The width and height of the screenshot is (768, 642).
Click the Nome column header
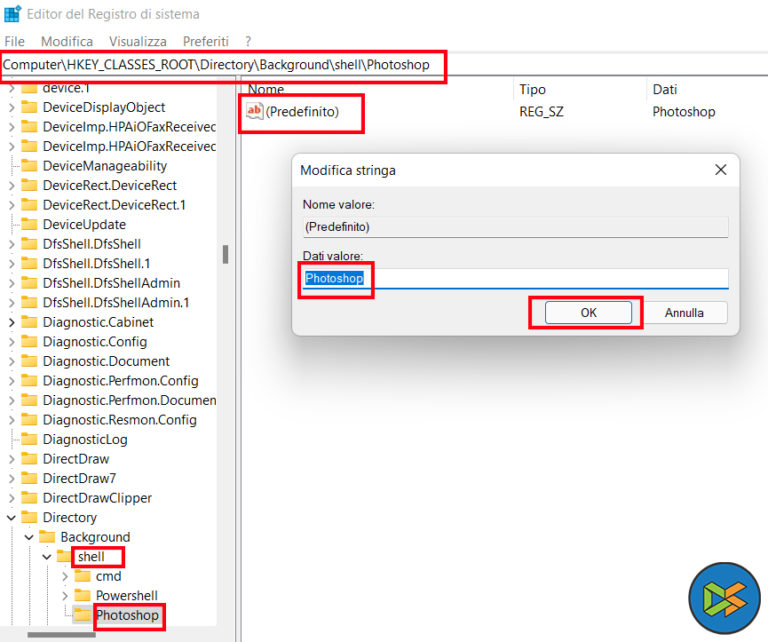pyautogui.click(x=266, y=89)
